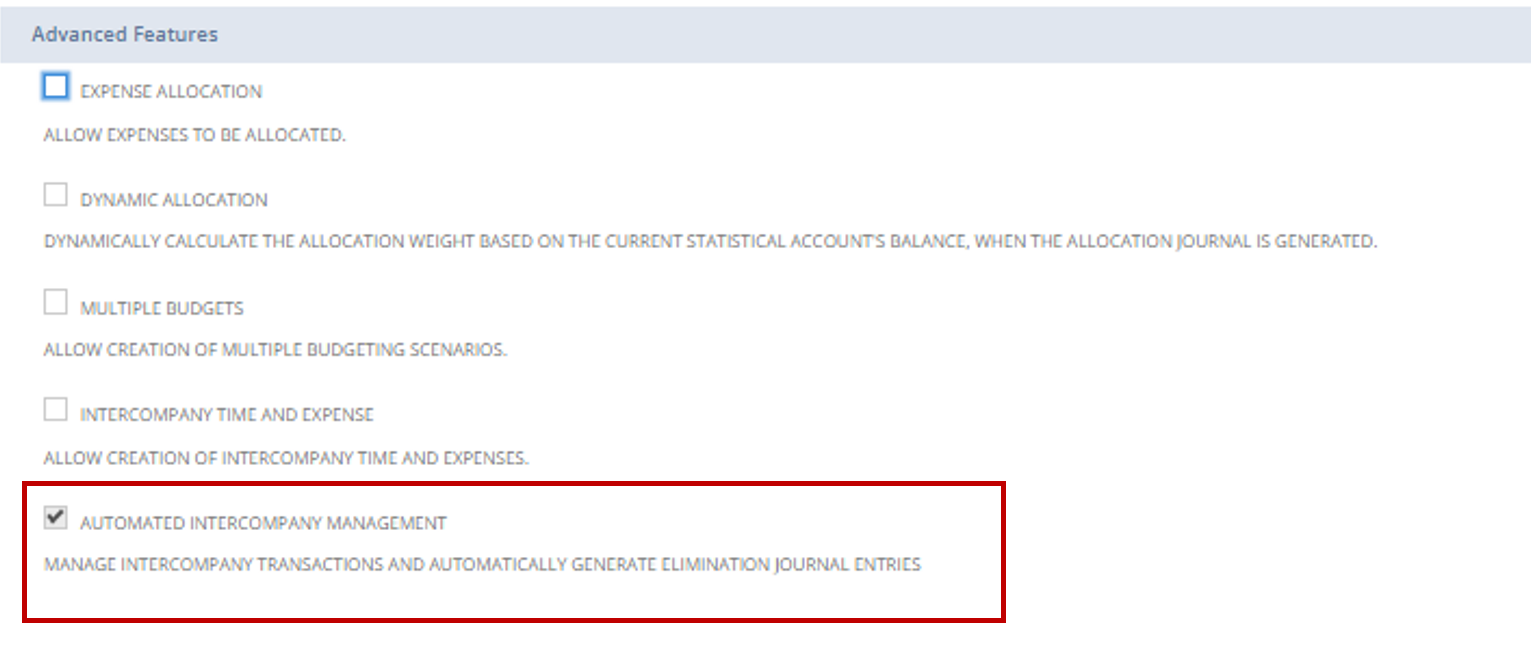The height and width of the screenshot is (646, 1531).
Task: Uncheck Automated Intercompany Management checkbox
Action: [x=56, y=518]
